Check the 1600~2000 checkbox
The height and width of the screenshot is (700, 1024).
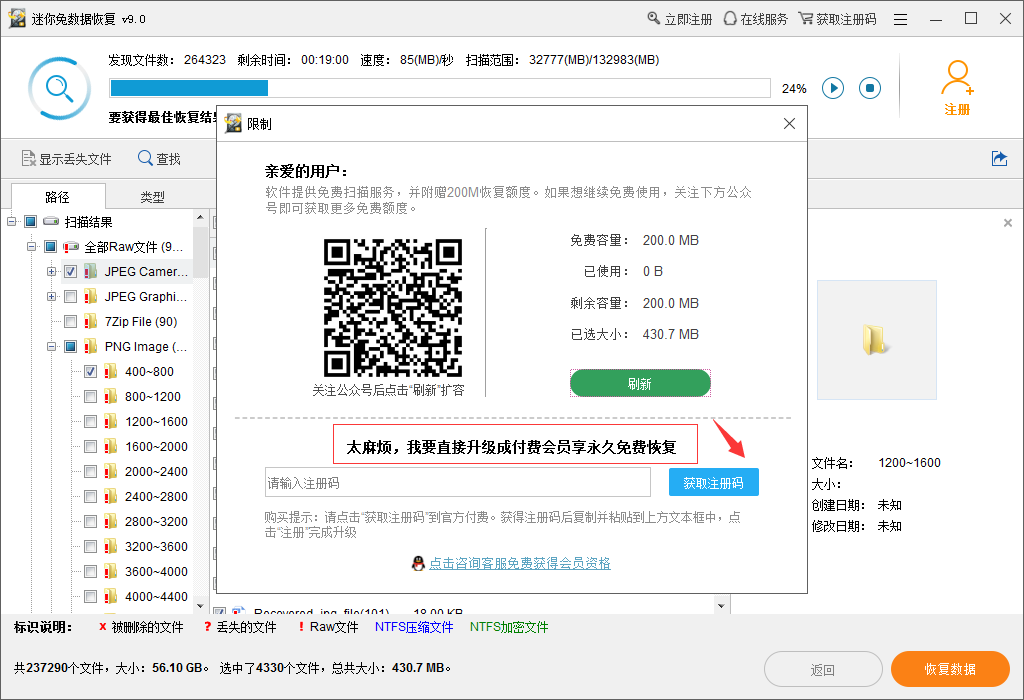[x=91, y=447]
